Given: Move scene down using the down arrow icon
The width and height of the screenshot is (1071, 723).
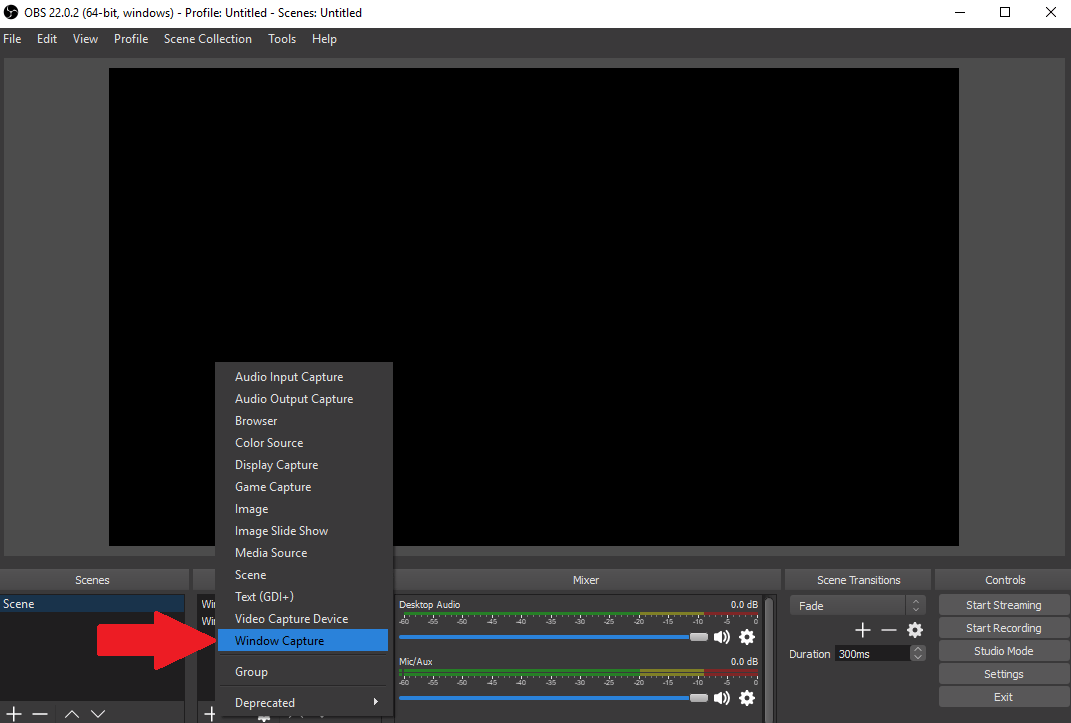Looking at the screenshot, I should click(97, 713).
